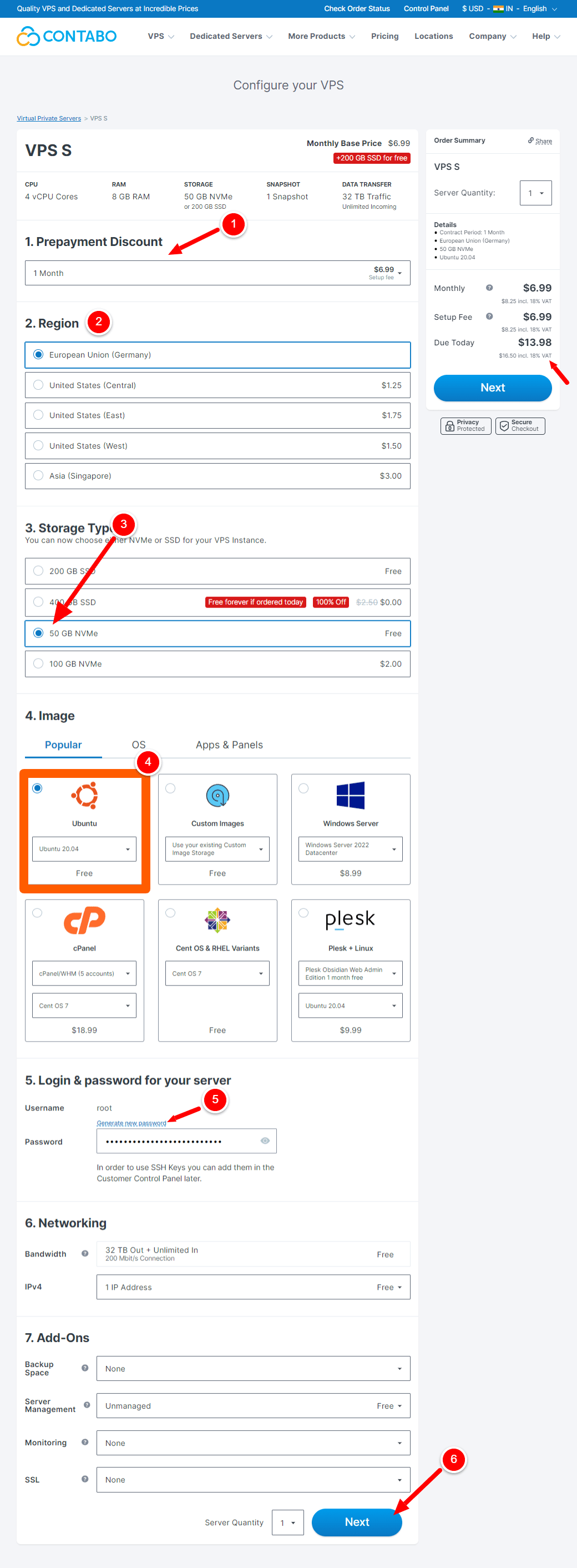Open Help navigation menu
Viewport: 577px width, 1568px height.
(x=546, y=37)
